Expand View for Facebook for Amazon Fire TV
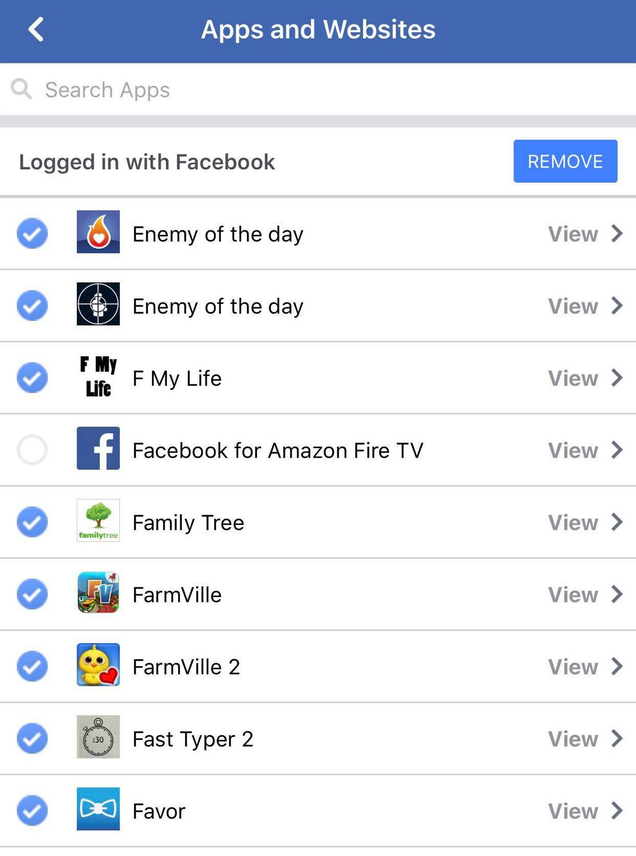 [585, 450]
